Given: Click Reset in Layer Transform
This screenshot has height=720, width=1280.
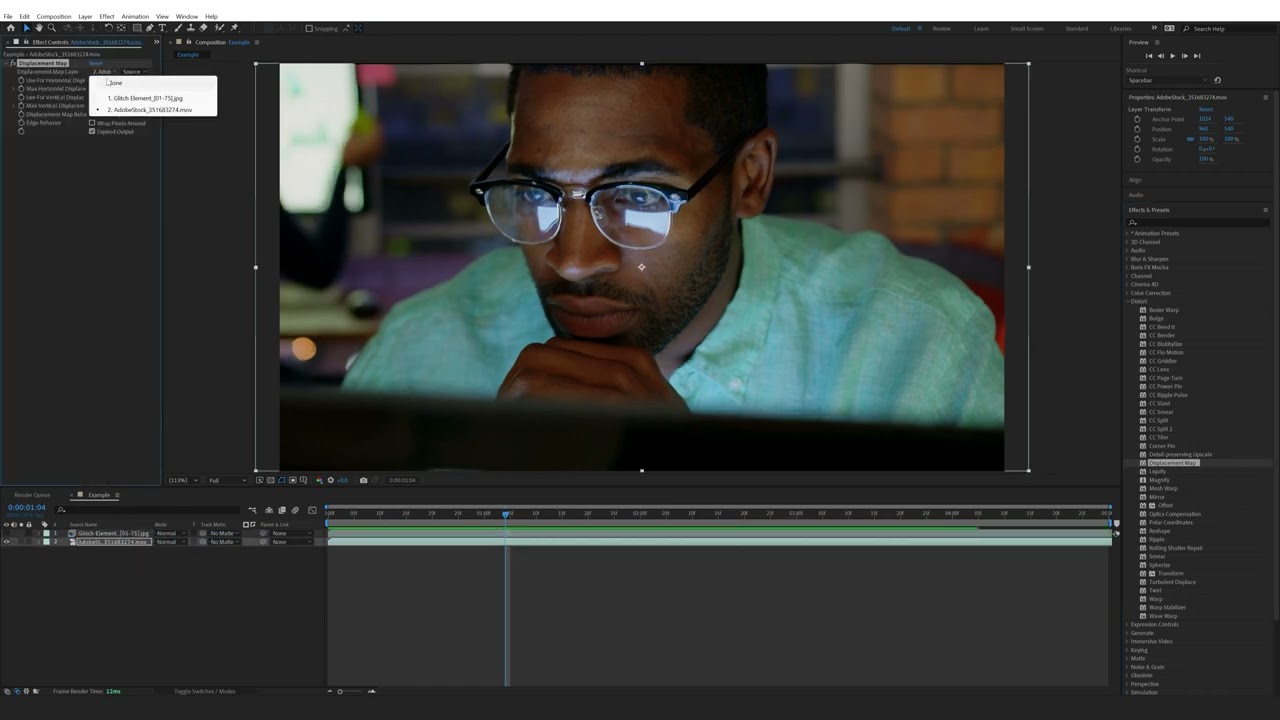Looking at the screenshot, I should pyautogui.click(x=1206, y=109).
